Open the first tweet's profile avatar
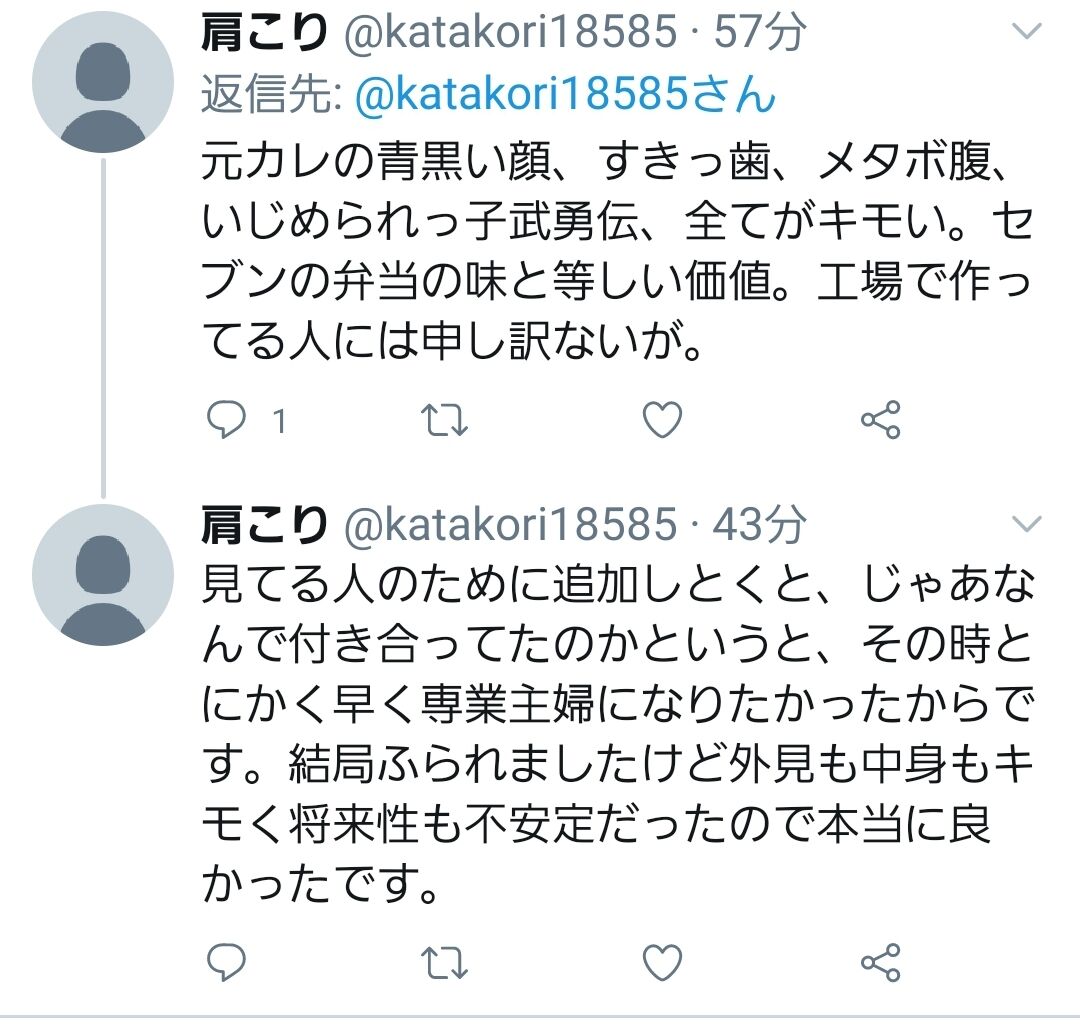The image size is (1080, 1025). click(103, 82)
